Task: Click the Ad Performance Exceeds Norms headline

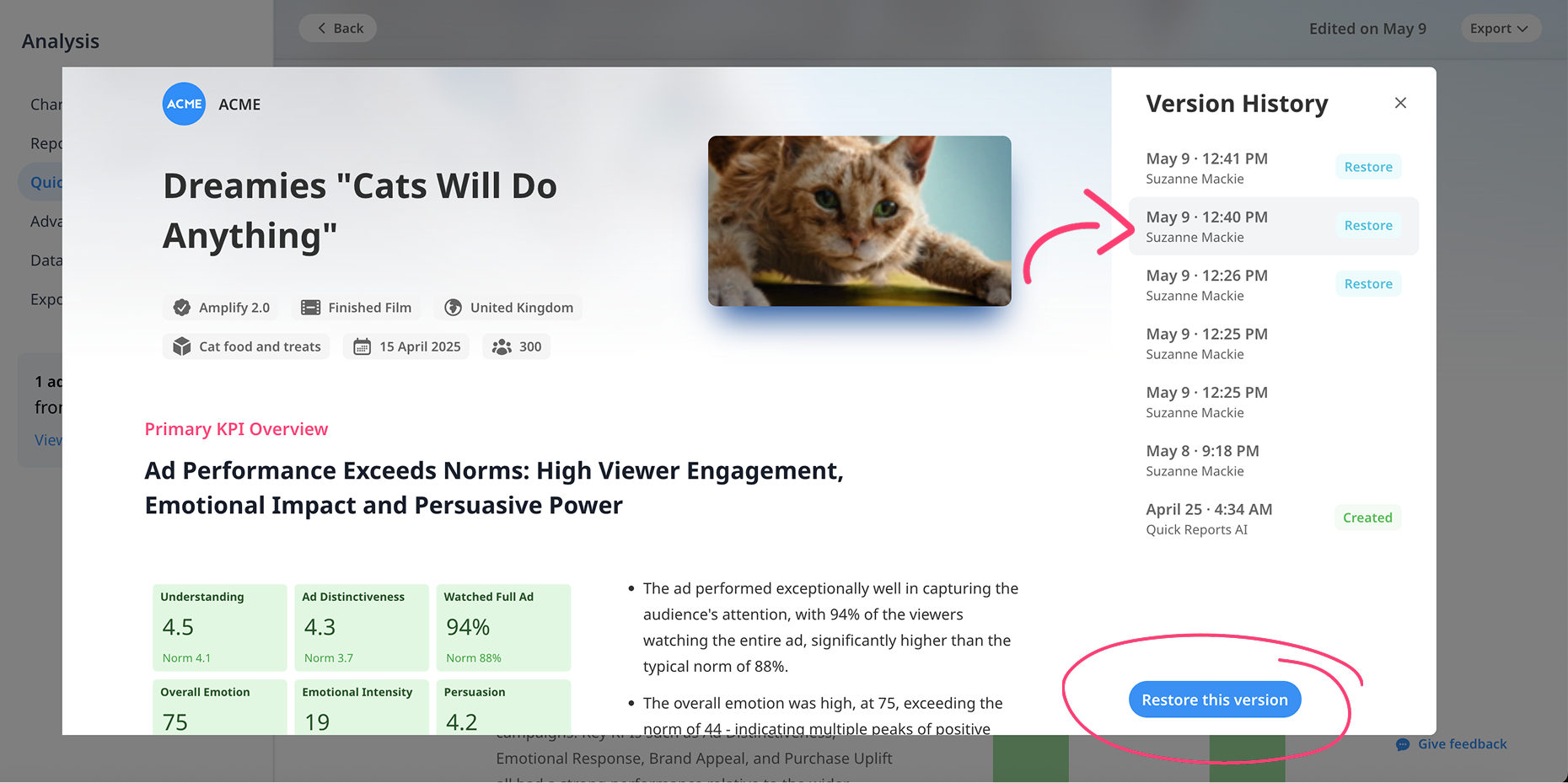Action: pos(494,487)
